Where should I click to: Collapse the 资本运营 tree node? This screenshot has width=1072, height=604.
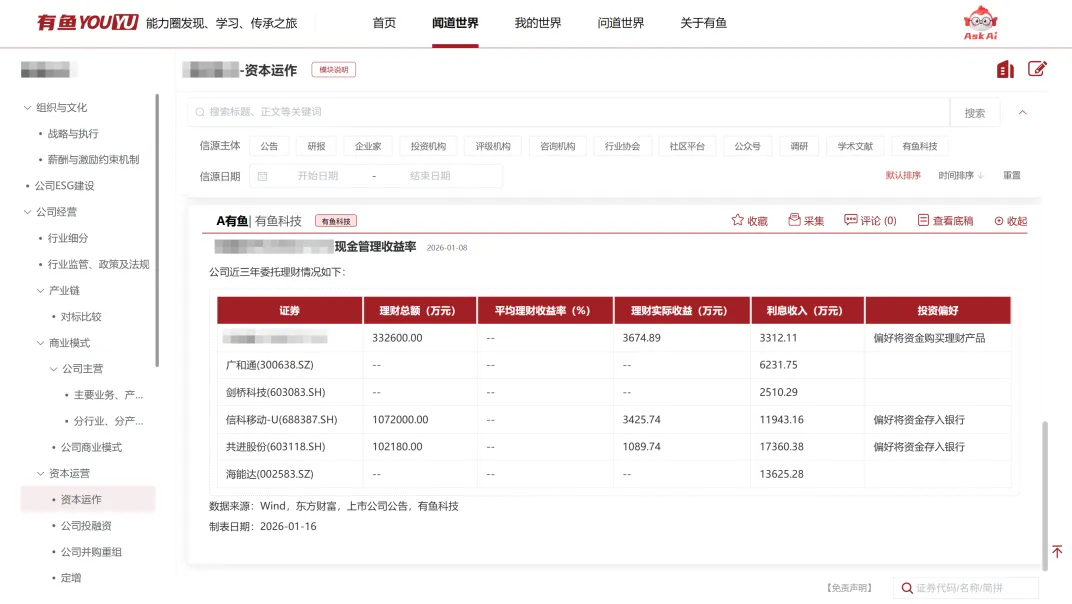click(40, 473)
